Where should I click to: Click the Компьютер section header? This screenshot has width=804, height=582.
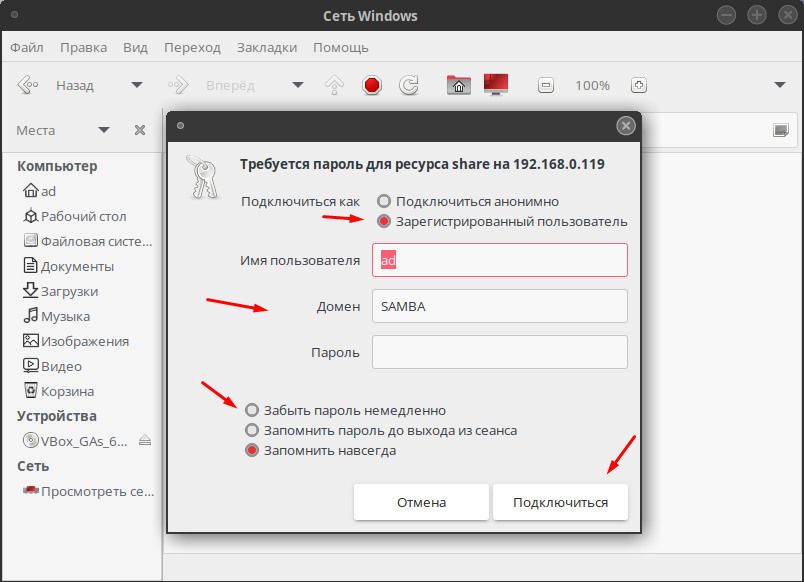pyautogui.click(x=57, y=166)
